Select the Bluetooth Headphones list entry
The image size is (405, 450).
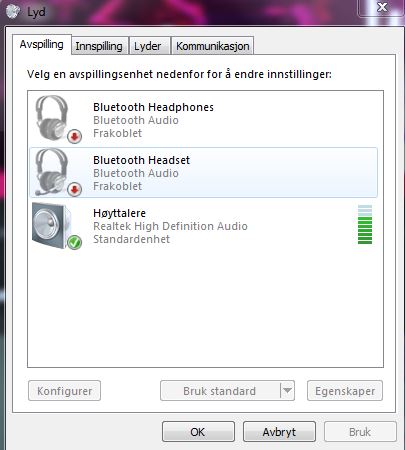203,119
